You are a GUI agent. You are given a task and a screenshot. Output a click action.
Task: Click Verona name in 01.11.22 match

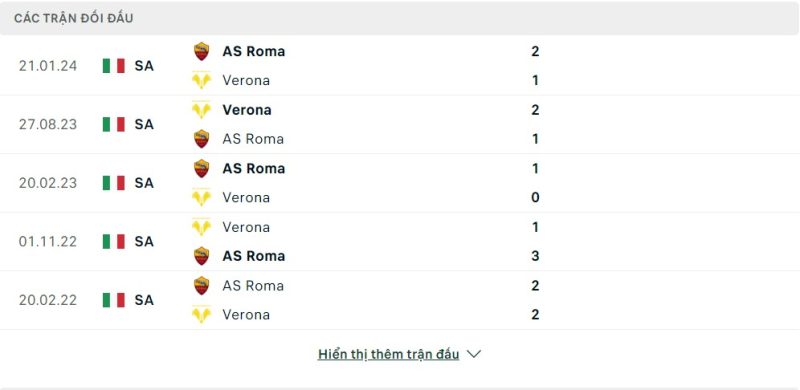tap(246, 227)
